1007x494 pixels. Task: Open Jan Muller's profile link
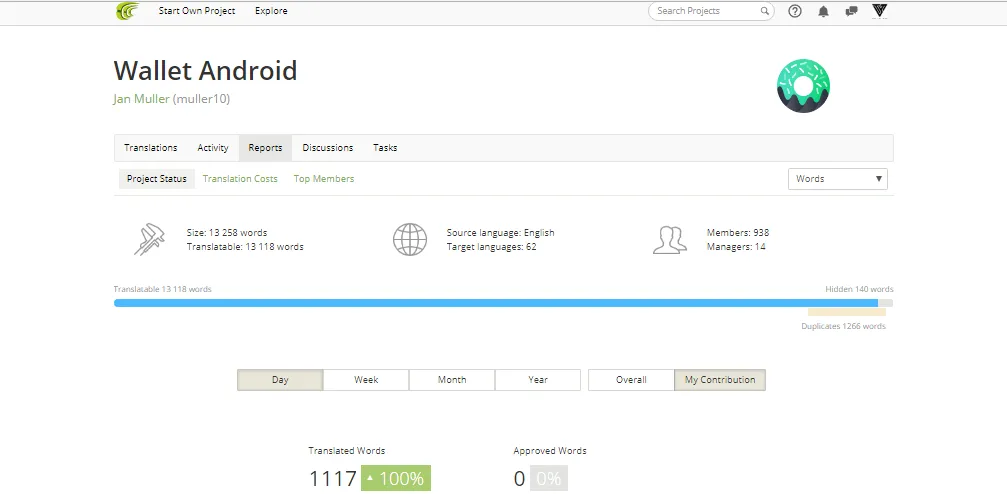pyautogui.click(x=141, y=99)
